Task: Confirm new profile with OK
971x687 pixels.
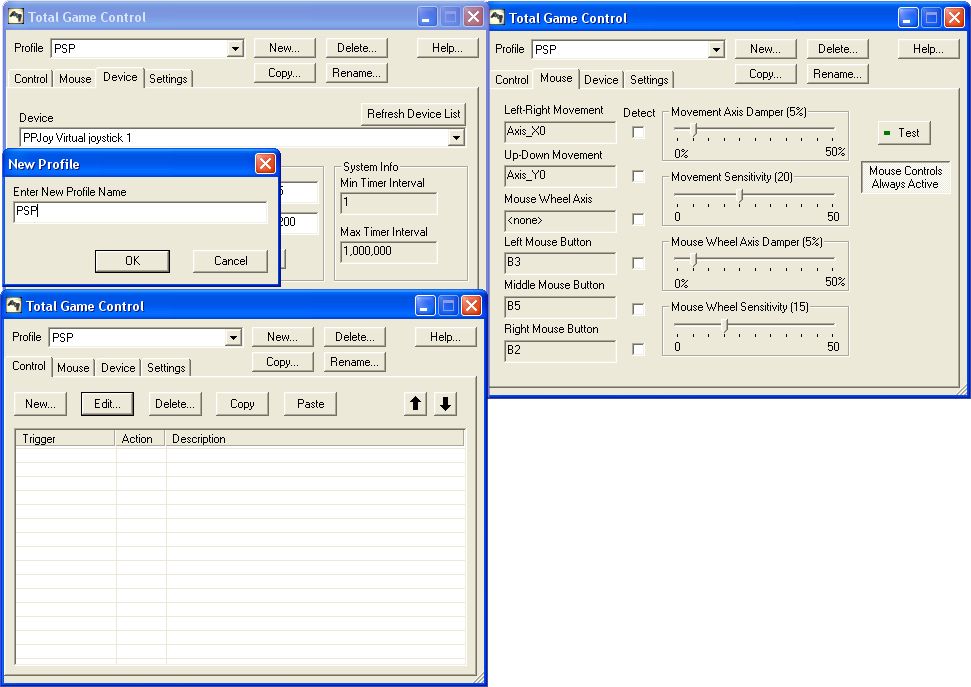Action: (x=133, y=261)
